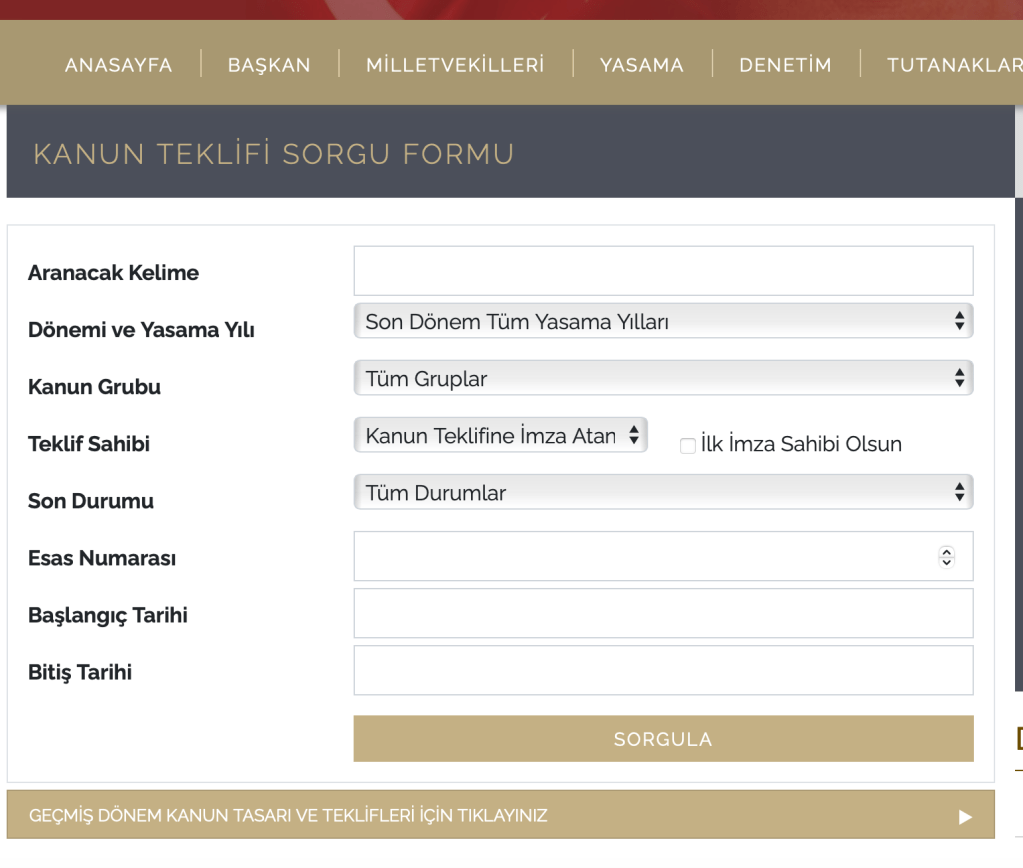Click the arrow icon on Geçmiş Dönem bar

[x=965, y=817]
